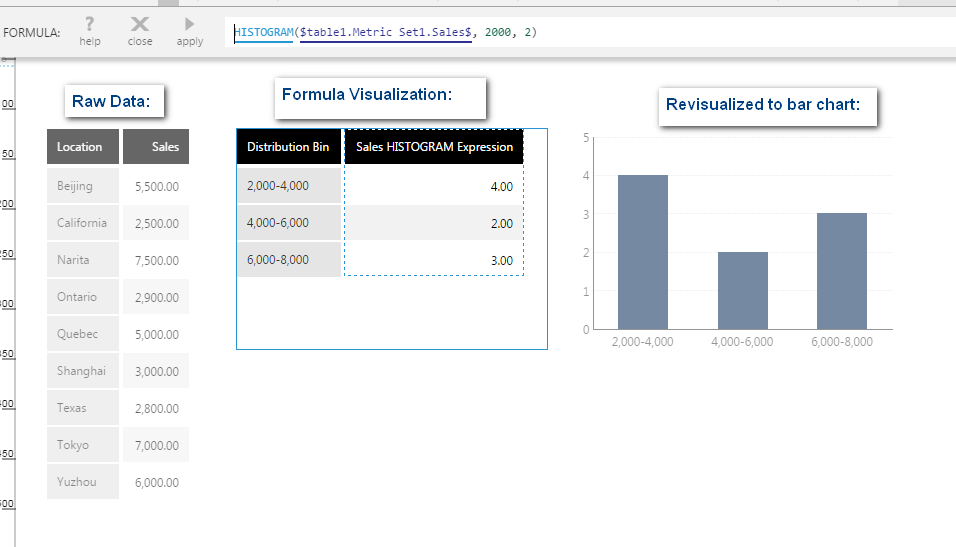
Task: Apply the formula using the play icon
Action: click(189, 24)
